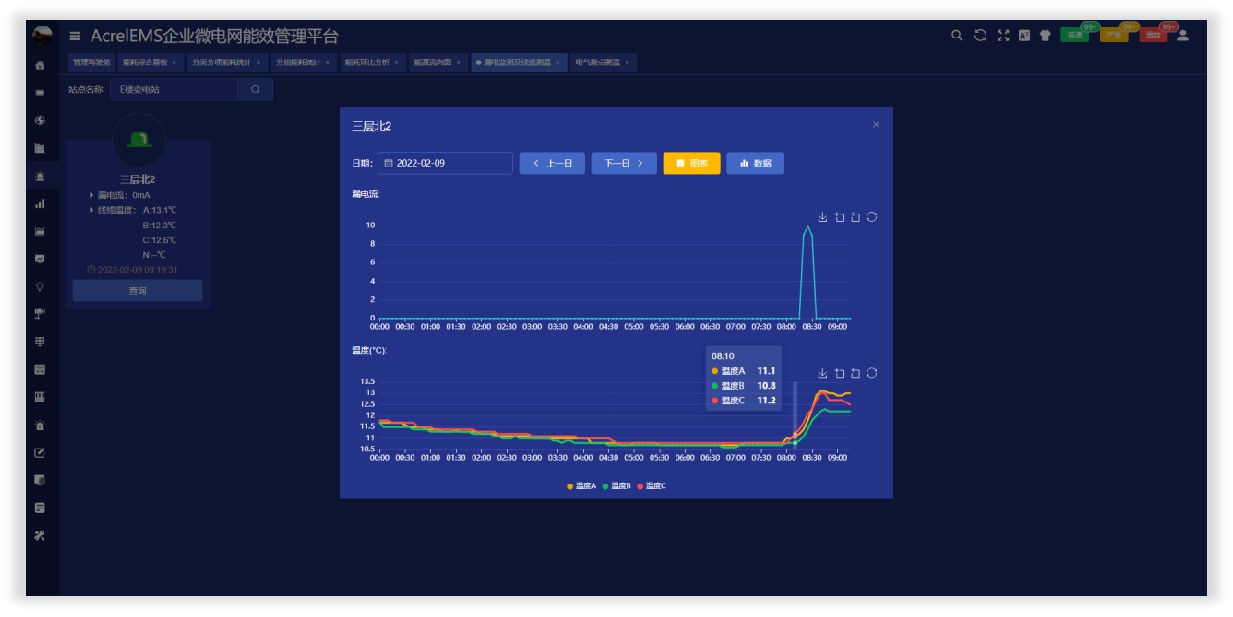The image size is (1233, 617).
Task: Open user profile icon at top right
Action: tap(1183, 35)
